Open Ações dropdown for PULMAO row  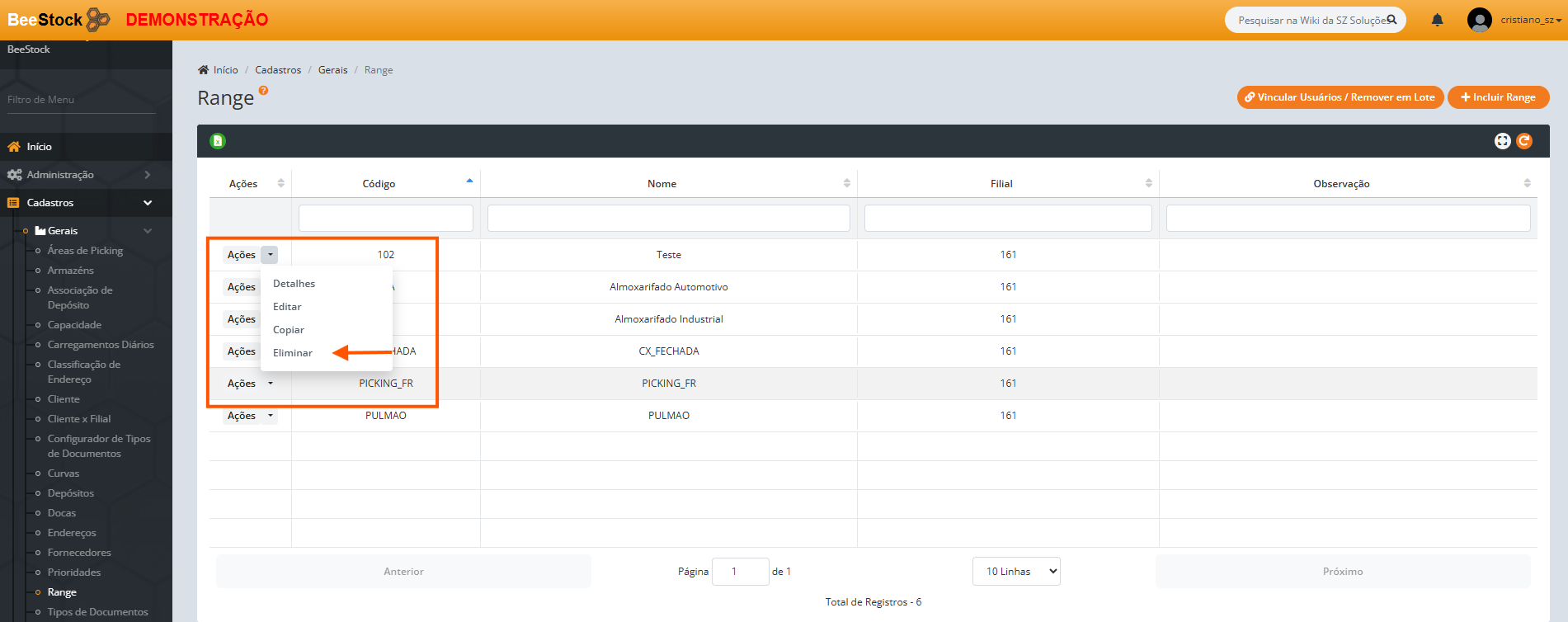pyautogui.click(x=270, y=416)
